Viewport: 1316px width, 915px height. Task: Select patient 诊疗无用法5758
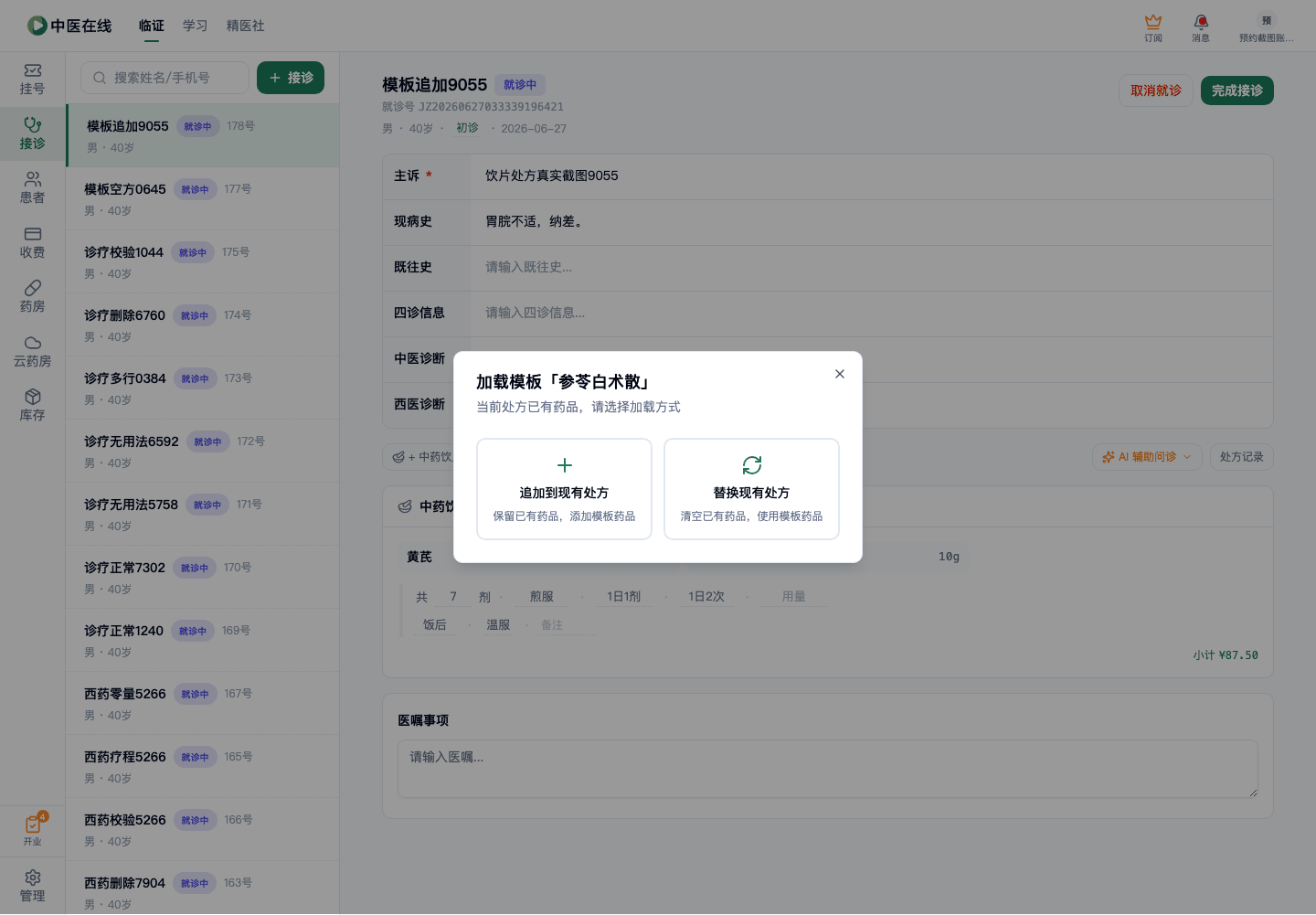(x=203, y=514)
